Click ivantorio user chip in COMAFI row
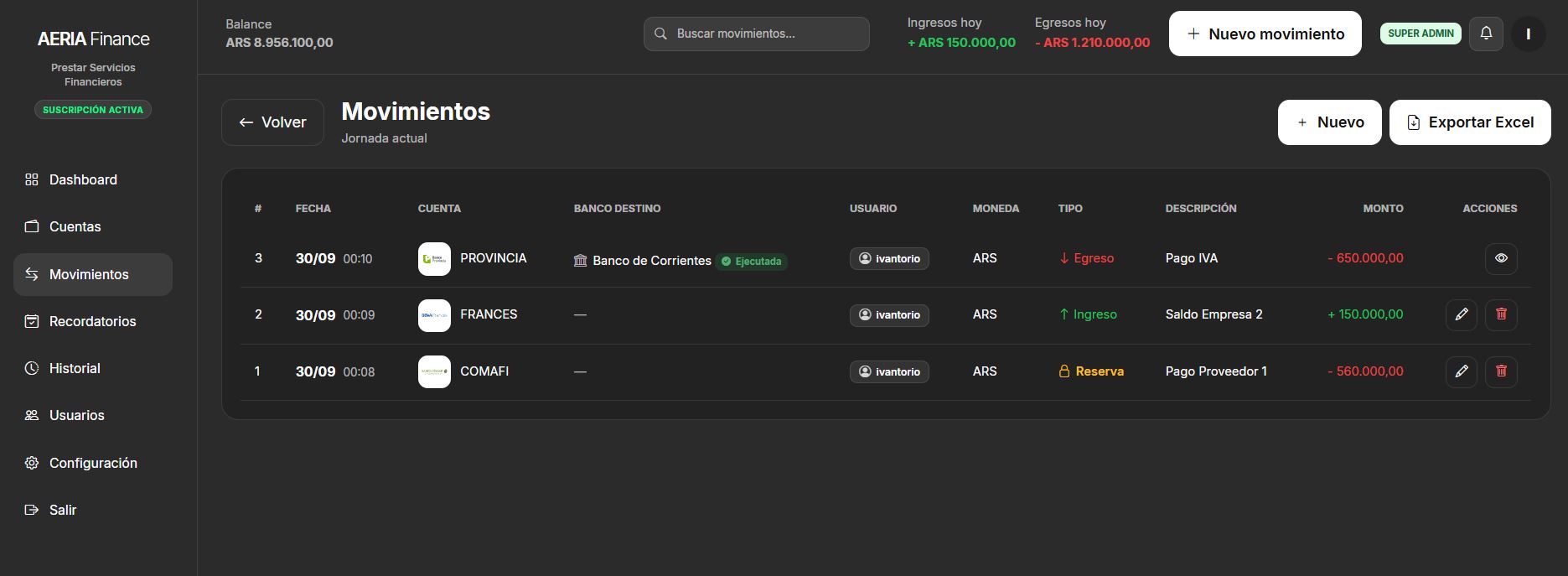The image size is (1568, 576). 889,371
